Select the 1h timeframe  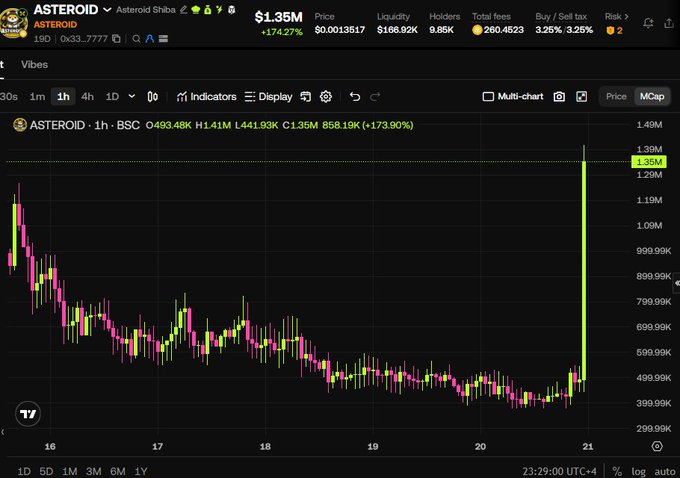click(x=63, y=96)
